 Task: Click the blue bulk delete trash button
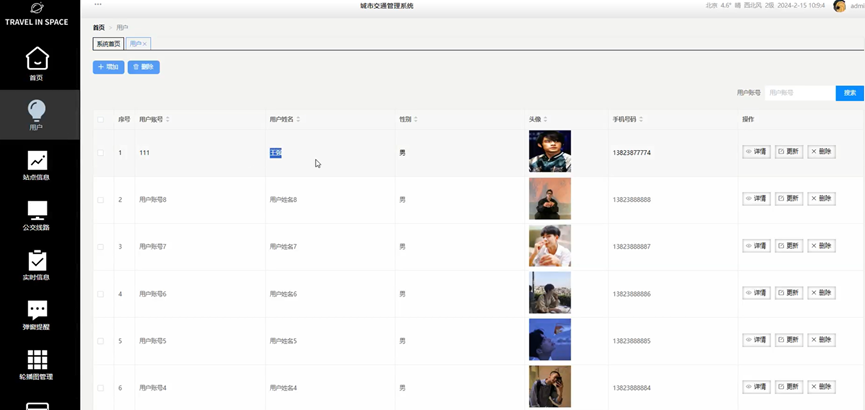143,67
